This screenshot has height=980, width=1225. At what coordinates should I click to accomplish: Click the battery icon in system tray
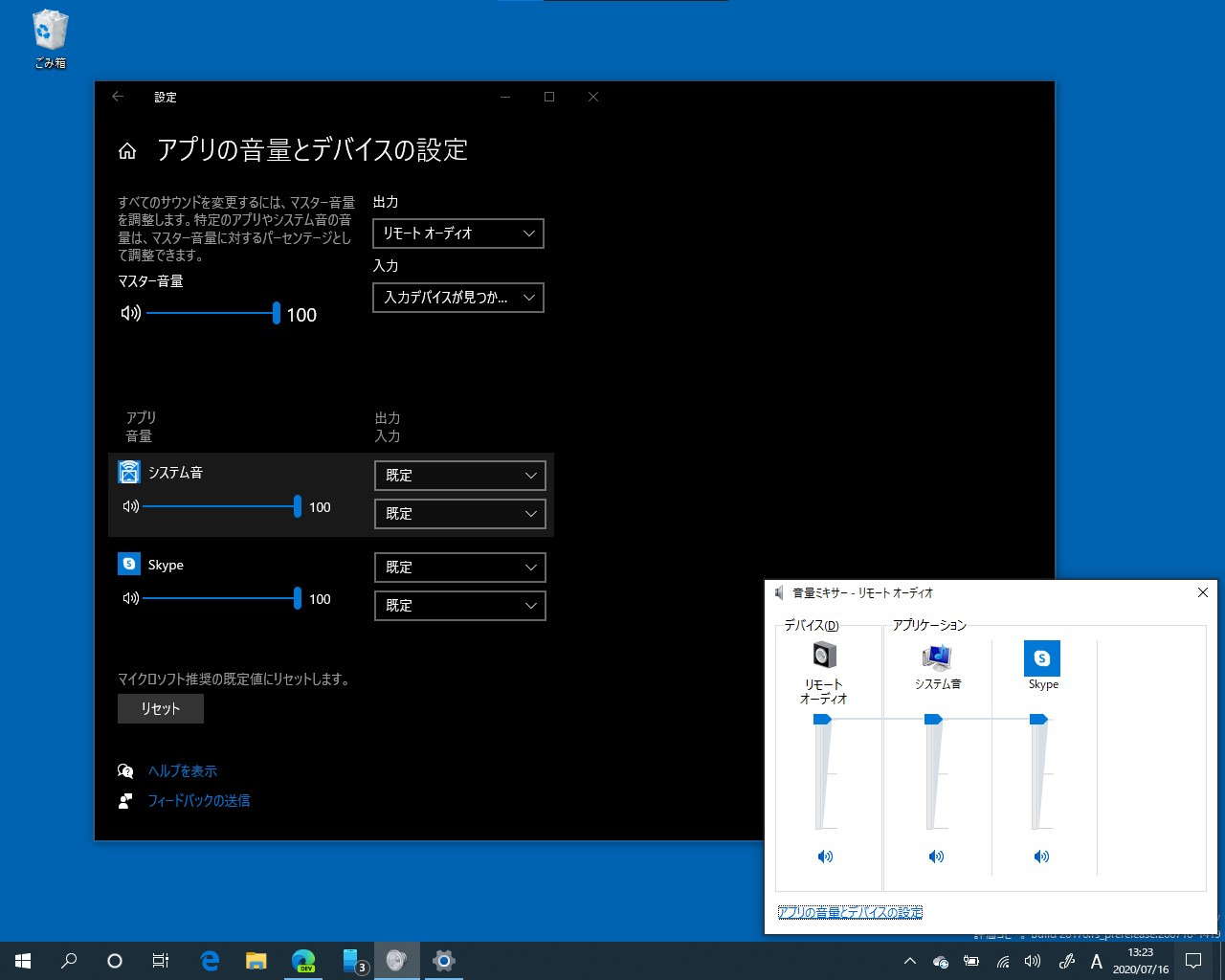click(x=971, y=961)
